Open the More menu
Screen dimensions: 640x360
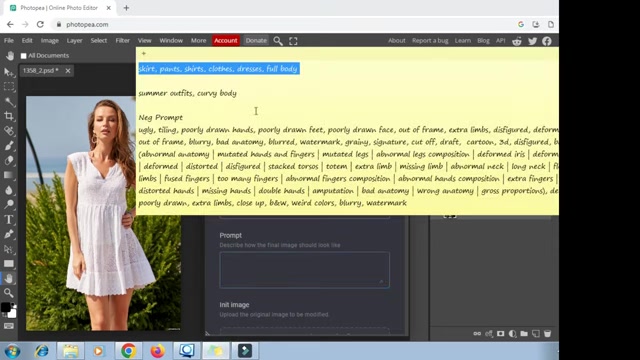pyautogui.click(x=198, y=40)
